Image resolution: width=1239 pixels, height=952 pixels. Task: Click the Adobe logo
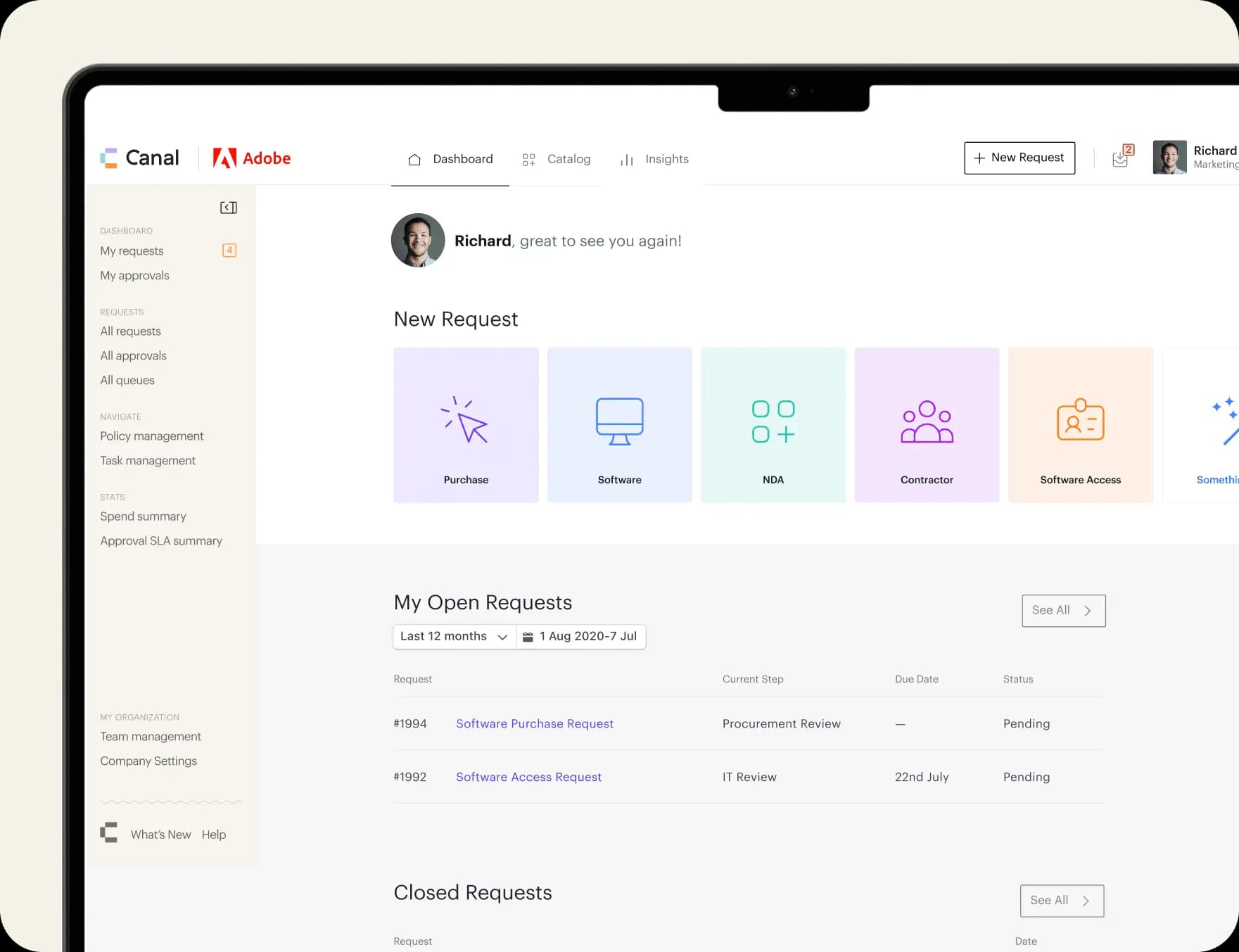click(x=252, y=158)
